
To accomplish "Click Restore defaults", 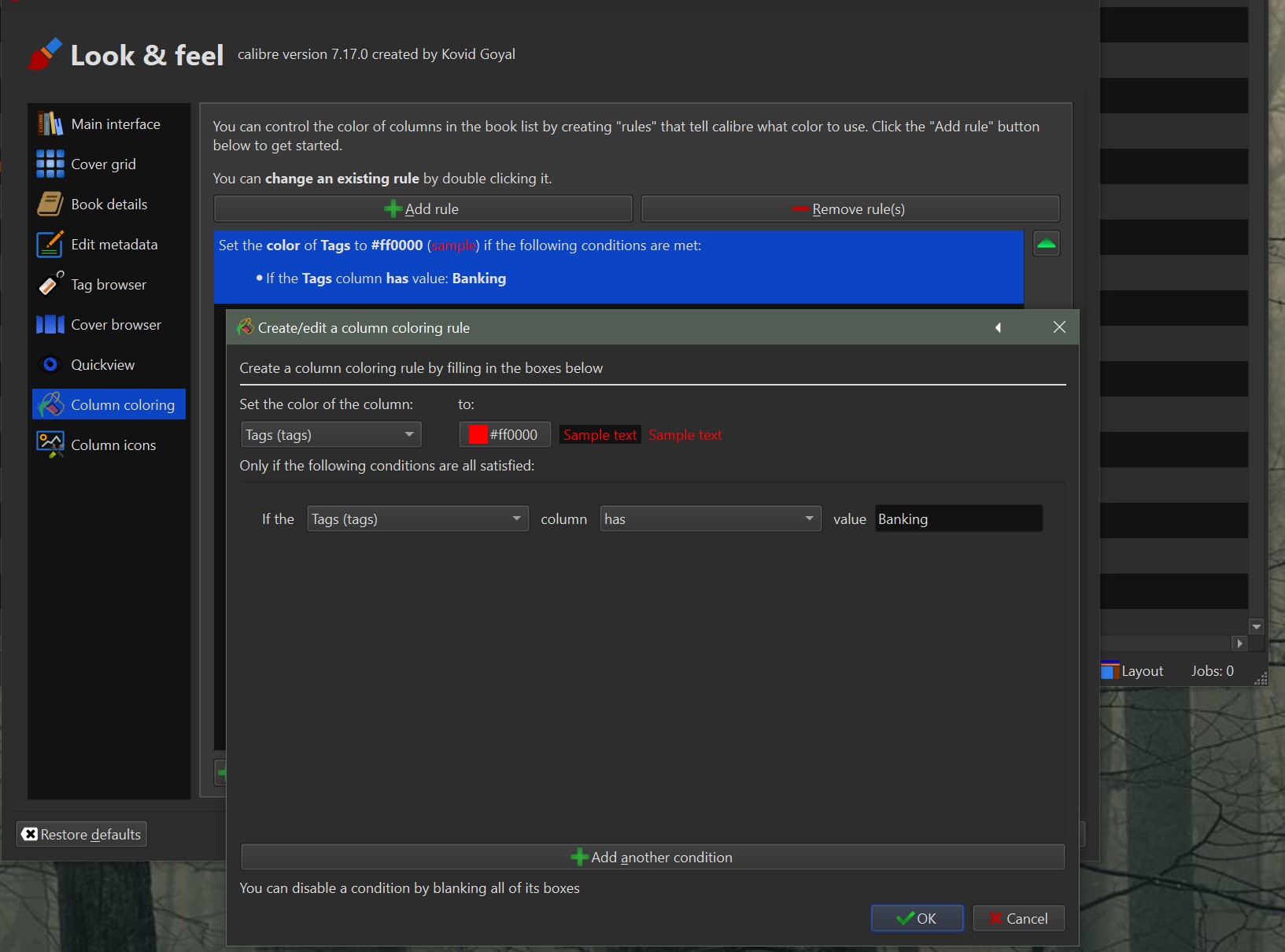I will click(82, 835).
